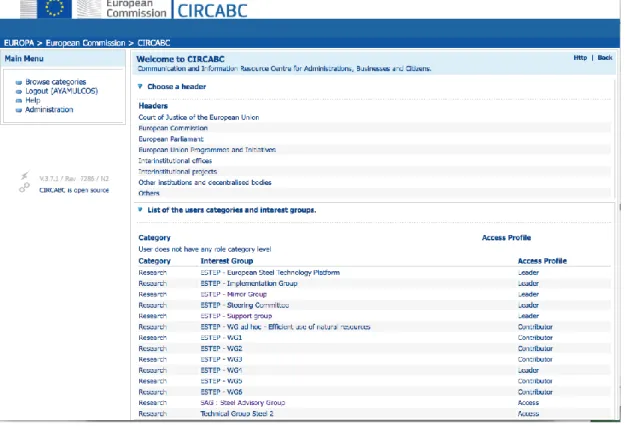Open ESTEP - WG6 interest group

[221, 392]
